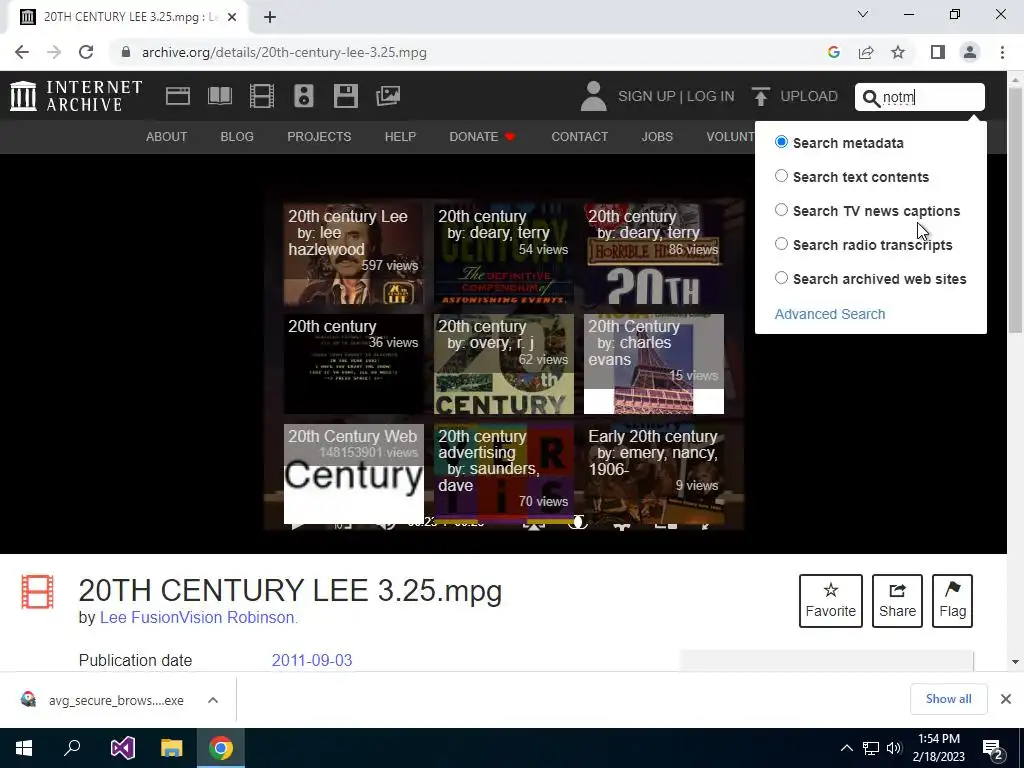Open the PROJECTS menu item
The width and height of the screenshot is (1024, 768).
(319, 136)
